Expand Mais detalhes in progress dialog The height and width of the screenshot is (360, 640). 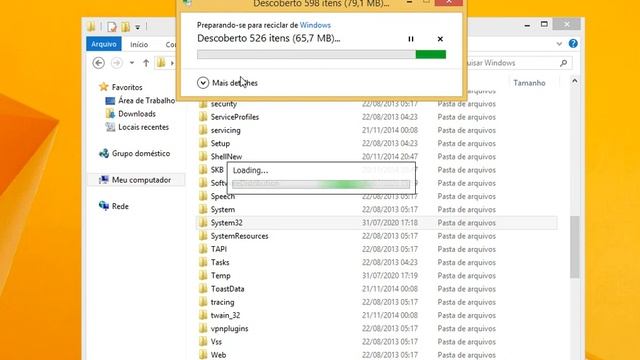227,83
